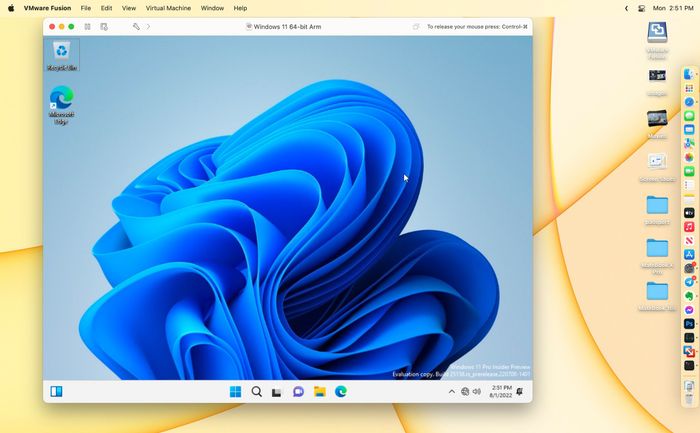Open Windows taskbar Search

click(256, 391)
